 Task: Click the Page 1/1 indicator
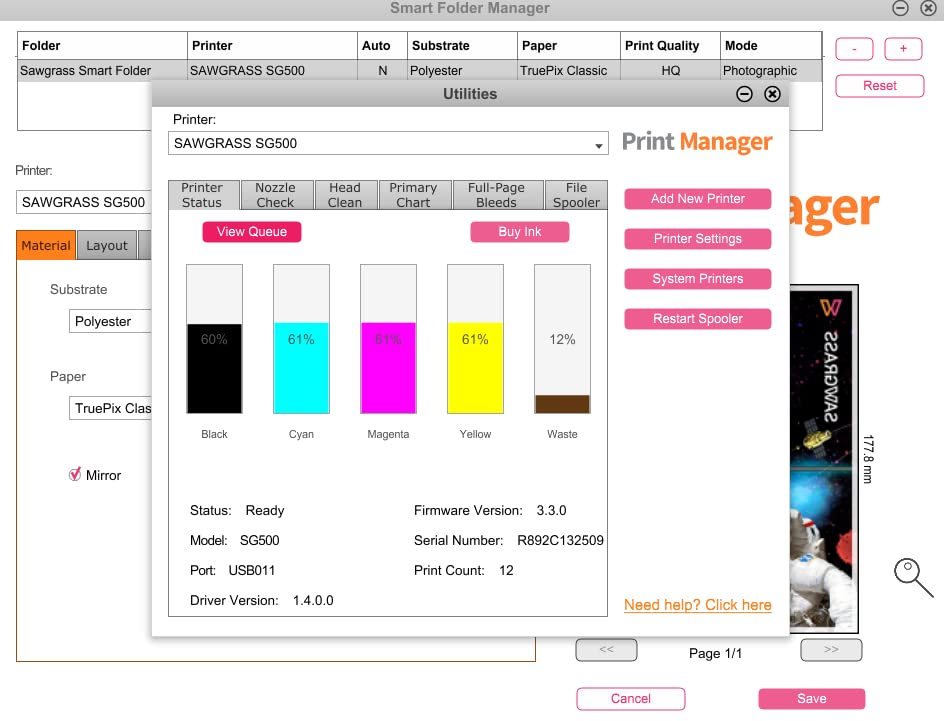715,653
